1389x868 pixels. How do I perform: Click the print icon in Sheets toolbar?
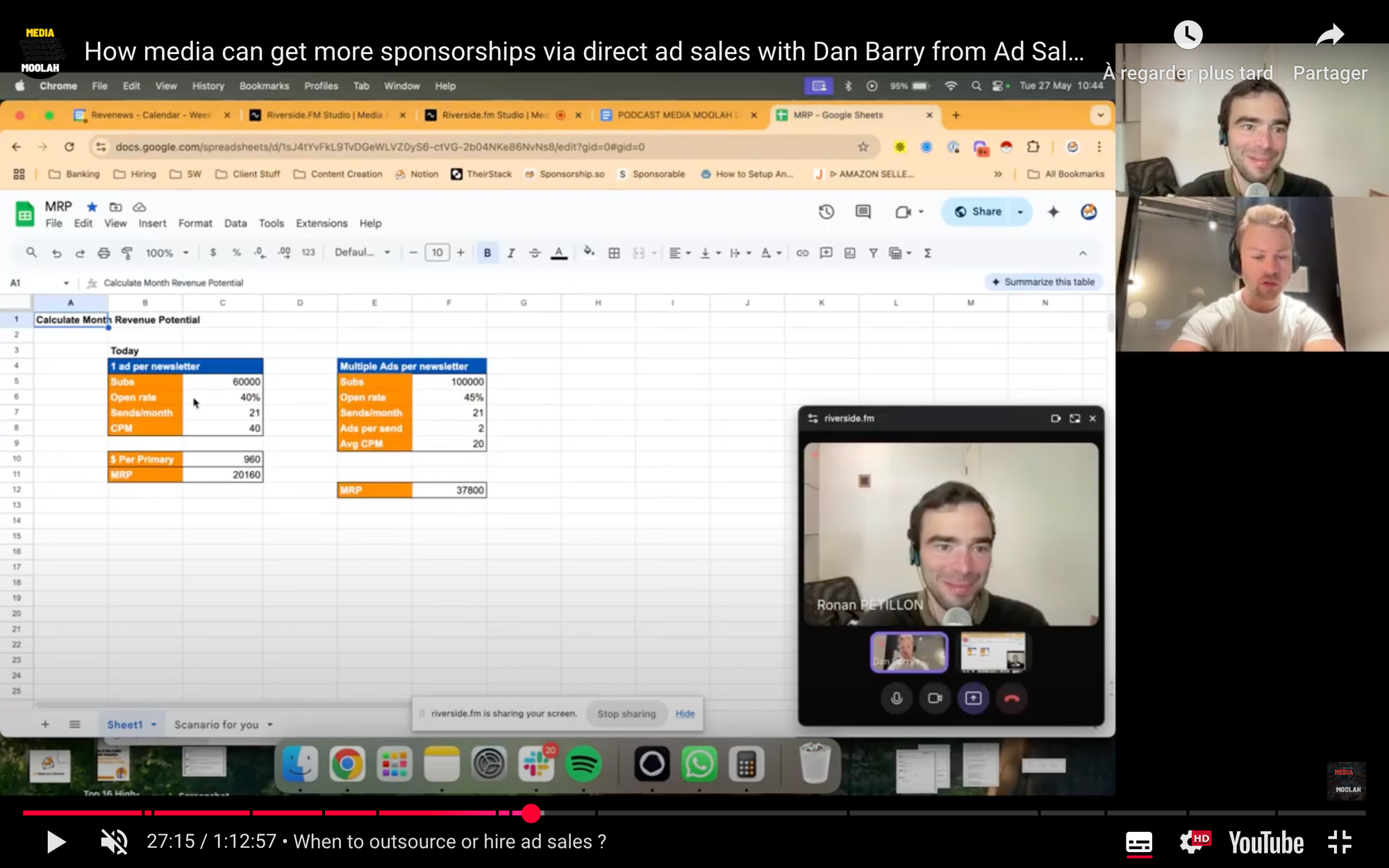(103, 253)
